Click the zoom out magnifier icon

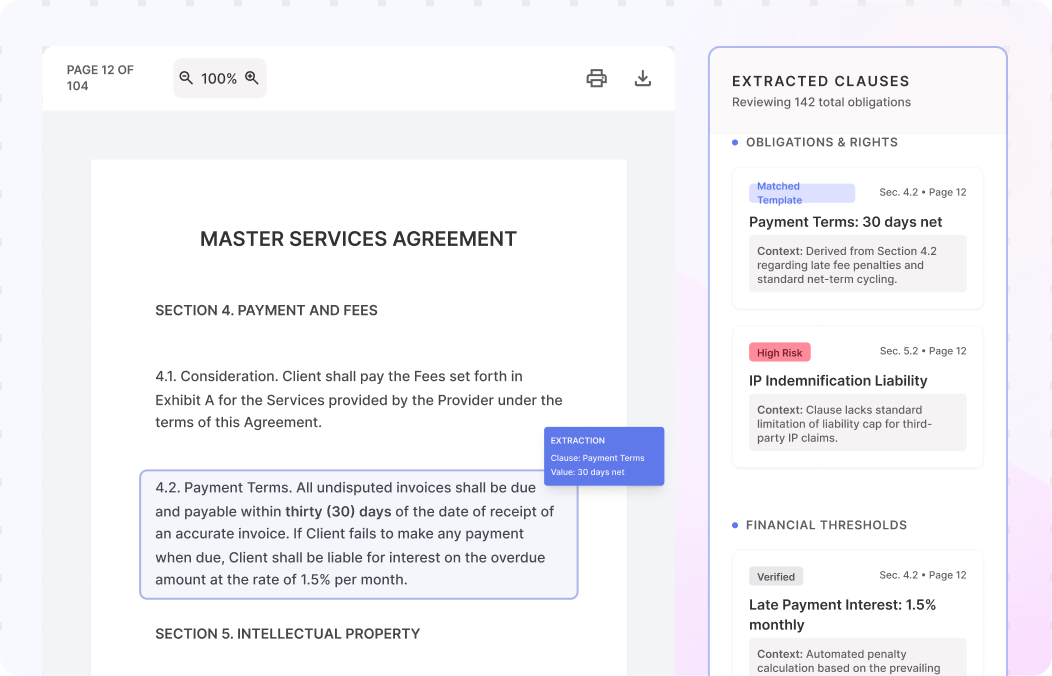click(x=186, y=78)
